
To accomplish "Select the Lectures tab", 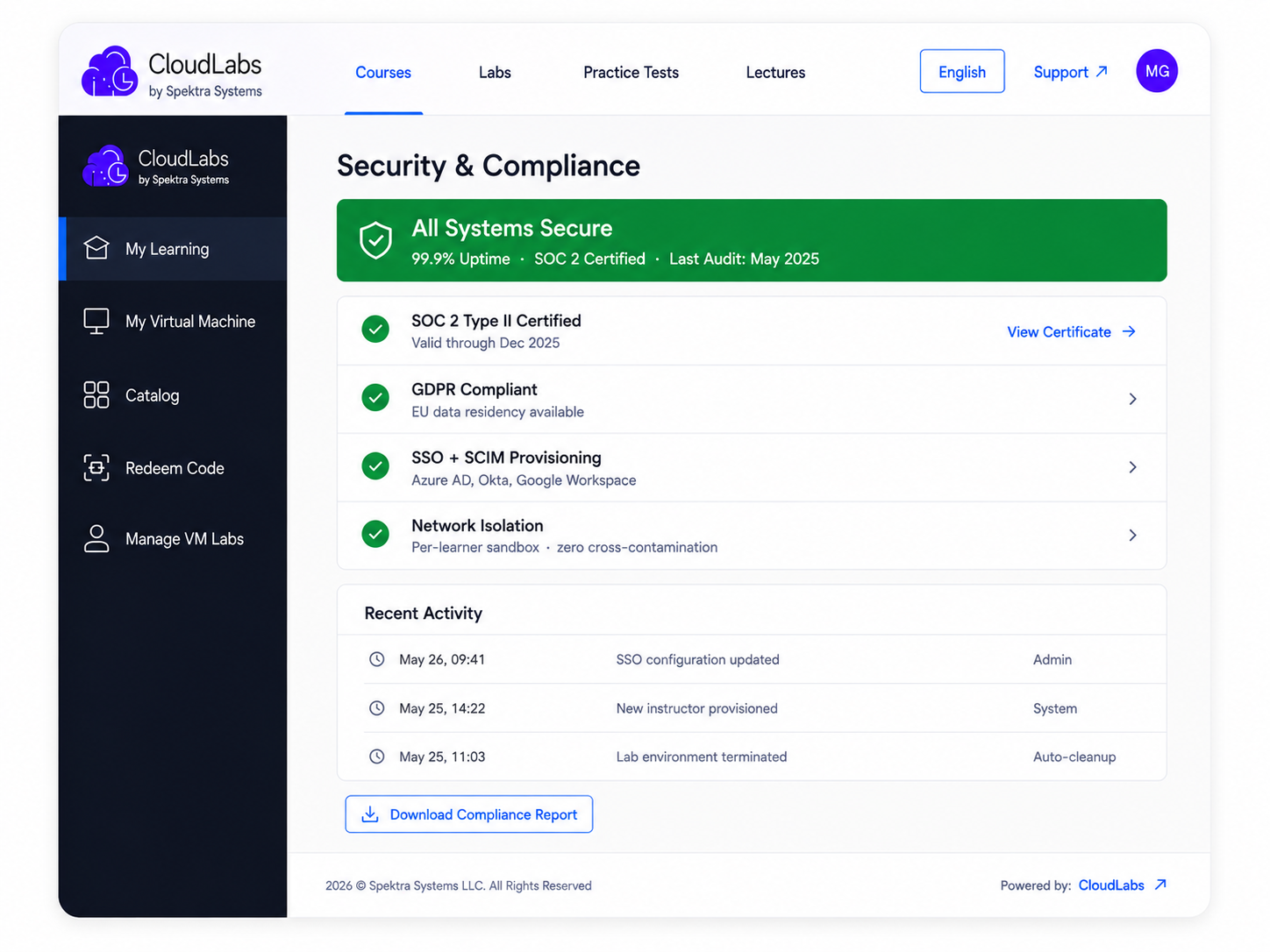I will 775,73.
